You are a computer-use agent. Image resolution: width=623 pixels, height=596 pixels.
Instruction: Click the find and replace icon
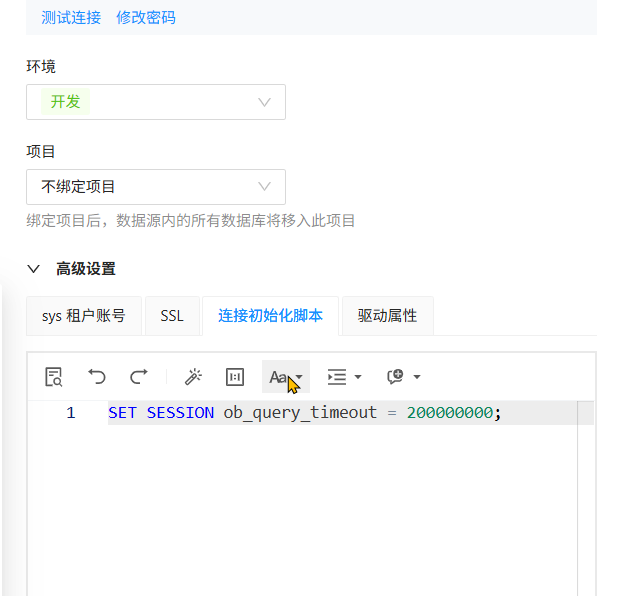pos(53,377)
